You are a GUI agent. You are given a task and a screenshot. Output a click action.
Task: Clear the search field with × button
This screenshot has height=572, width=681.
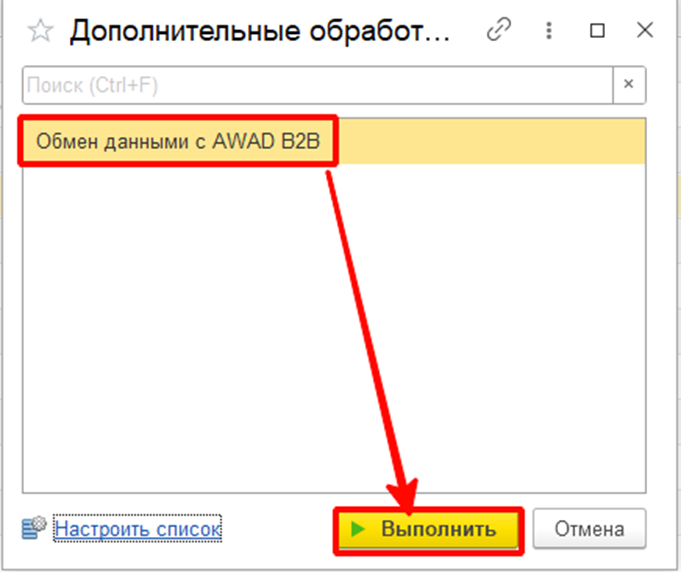click(x=629, y=85)
